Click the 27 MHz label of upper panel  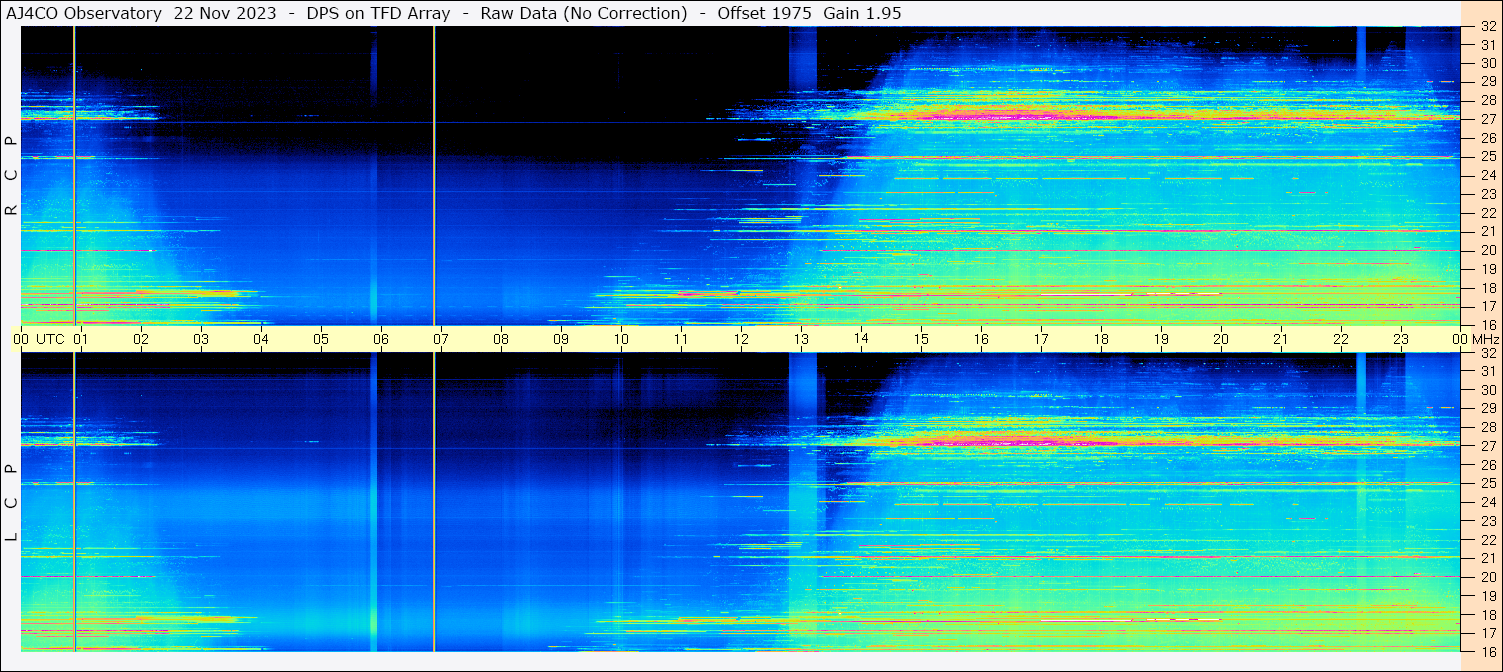[1487, 119]
